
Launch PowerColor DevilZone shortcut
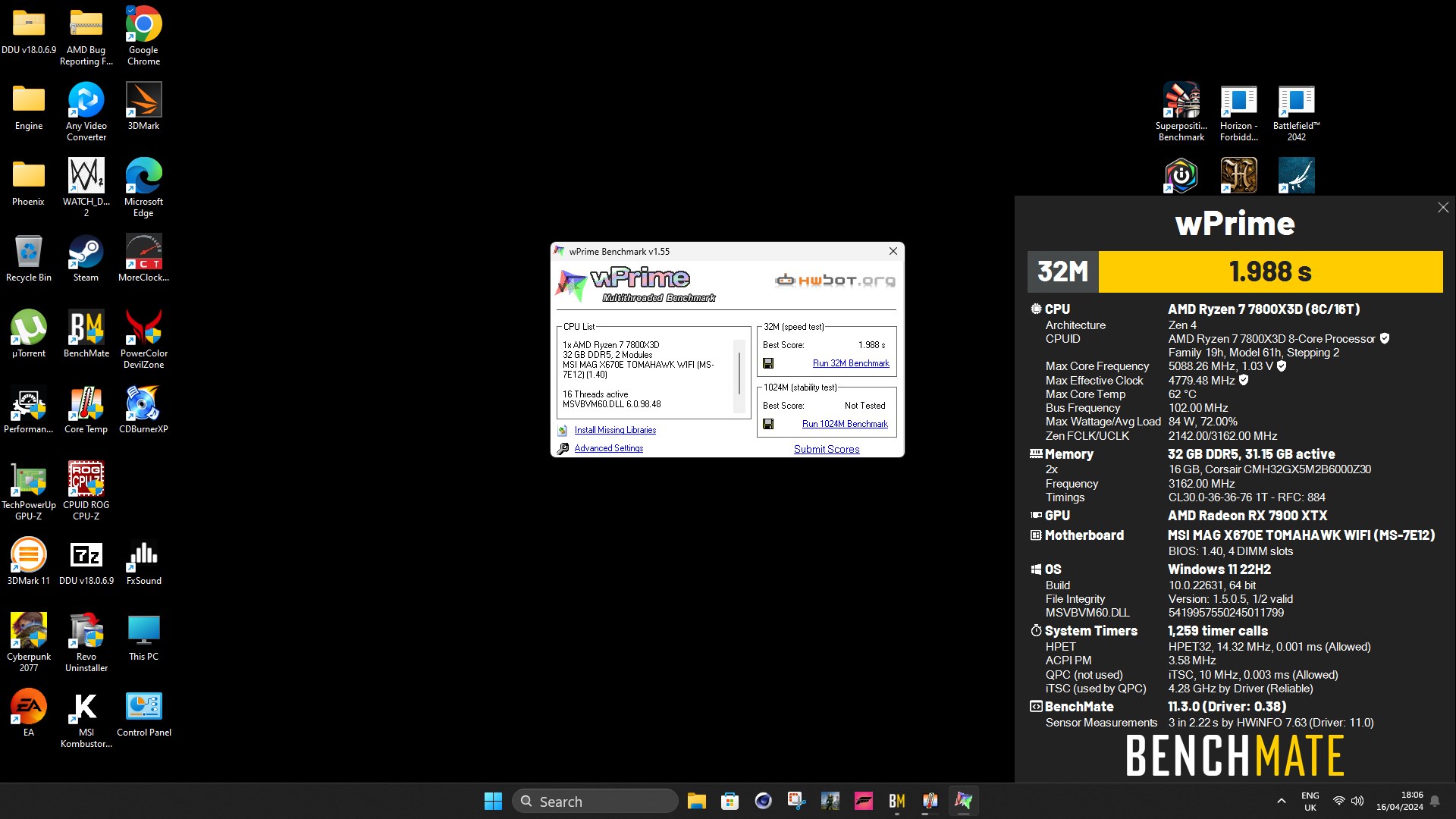(143, 339)
